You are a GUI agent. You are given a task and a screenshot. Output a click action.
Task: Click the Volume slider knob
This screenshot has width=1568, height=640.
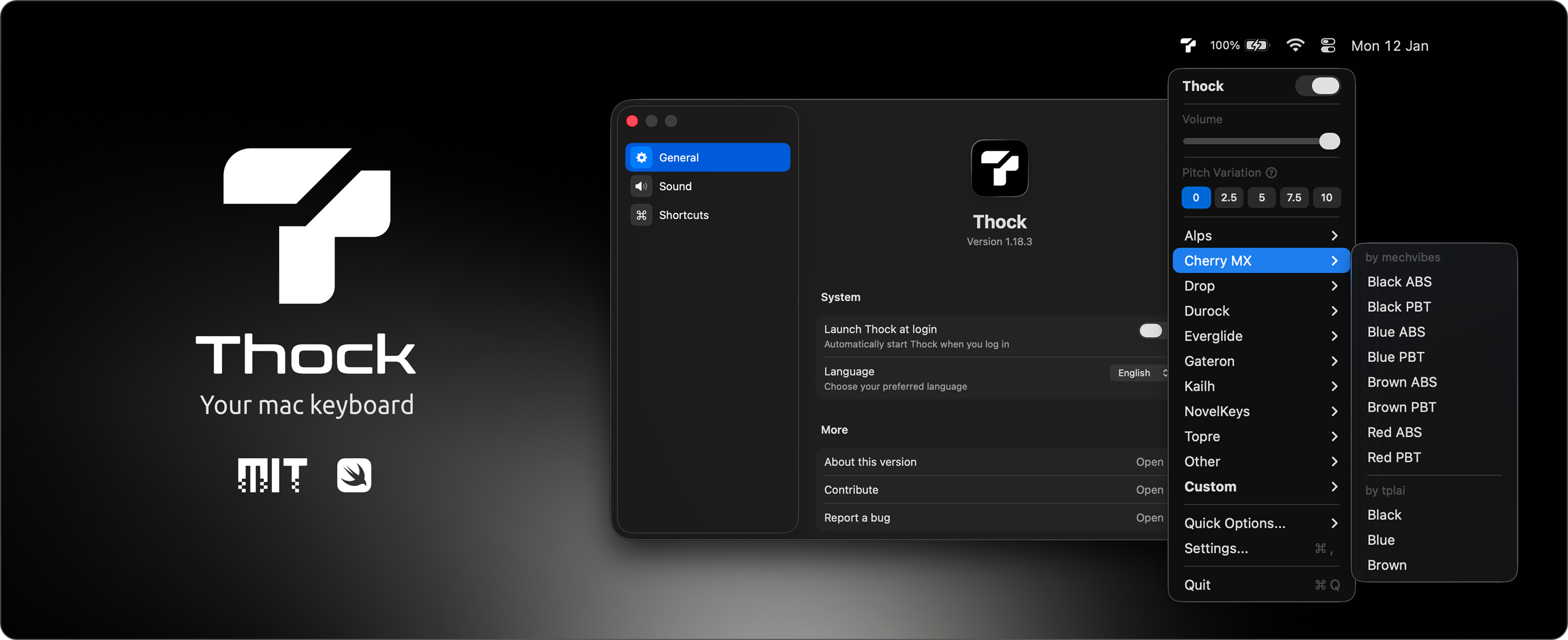point(1330,141)
